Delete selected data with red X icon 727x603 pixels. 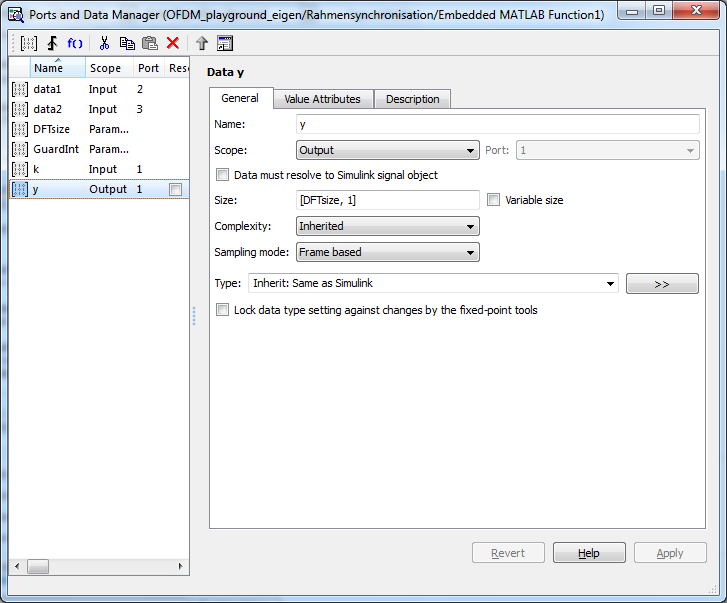[x=173, y=43]
